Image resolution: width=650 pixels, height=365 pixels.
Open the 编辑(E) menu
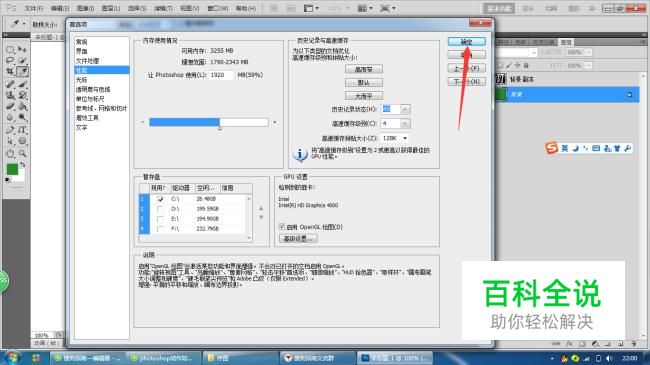coord(60,8)
